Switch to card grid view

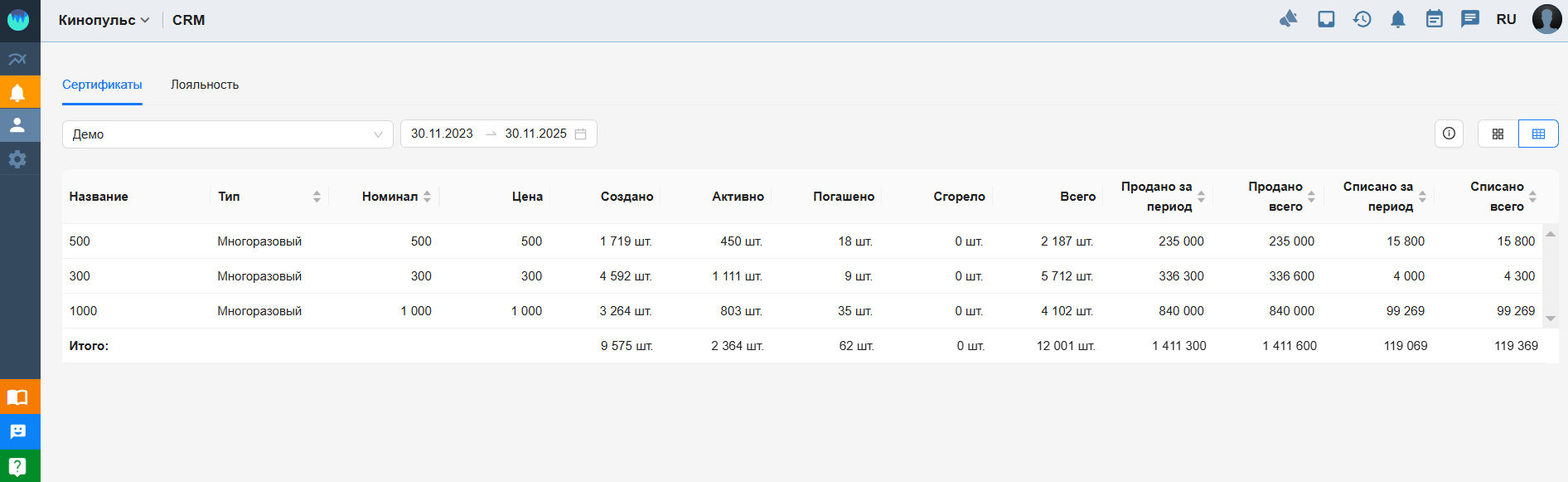[x=1498, y=134]
